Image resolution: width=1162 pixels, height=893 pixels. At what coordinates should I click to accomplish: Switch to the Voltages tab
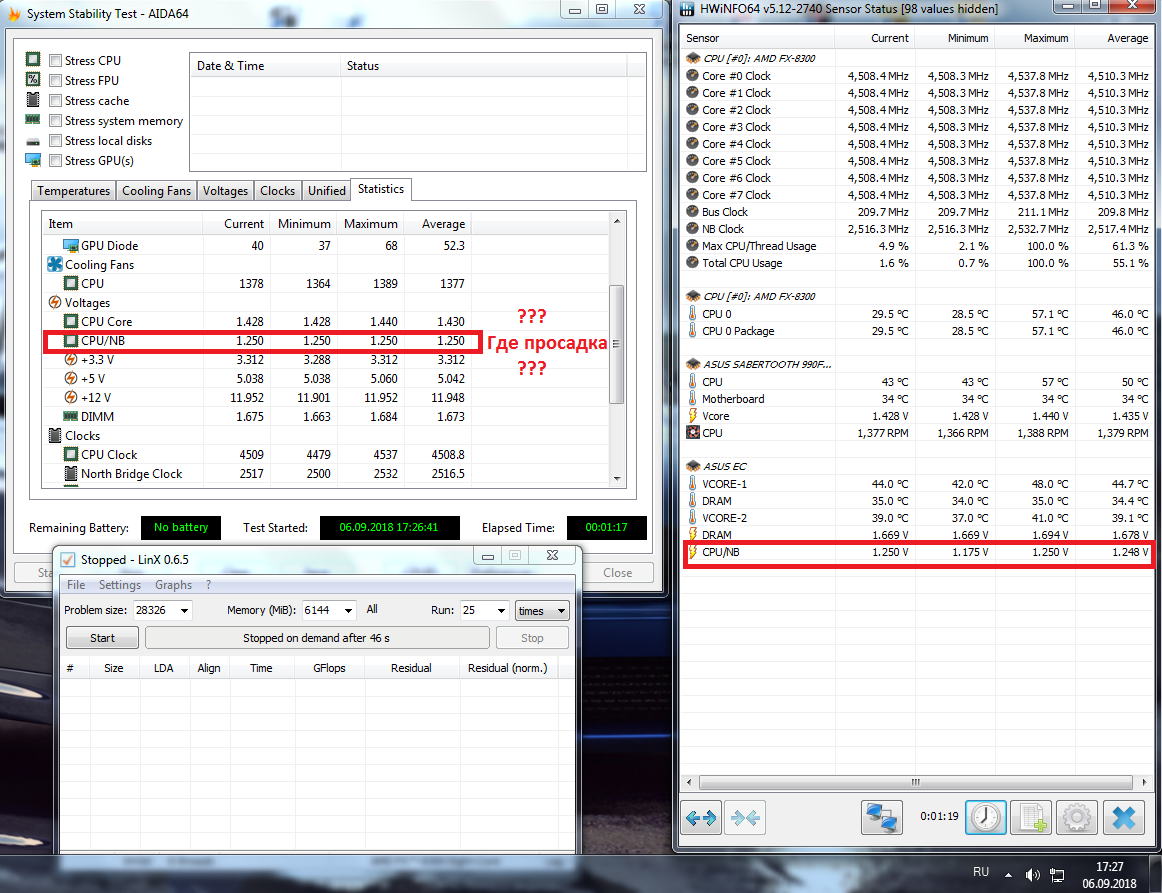(225, 190)
